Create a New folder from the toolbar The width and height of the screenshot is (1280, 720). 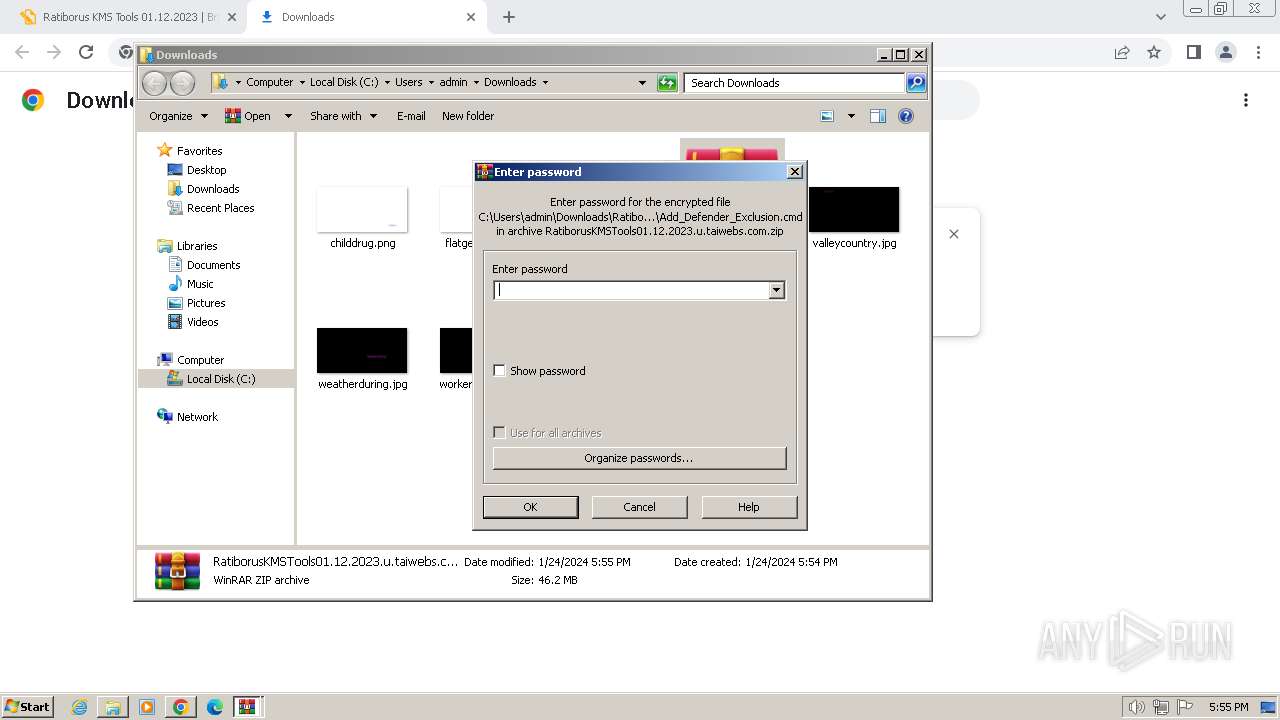click(468, 116)
